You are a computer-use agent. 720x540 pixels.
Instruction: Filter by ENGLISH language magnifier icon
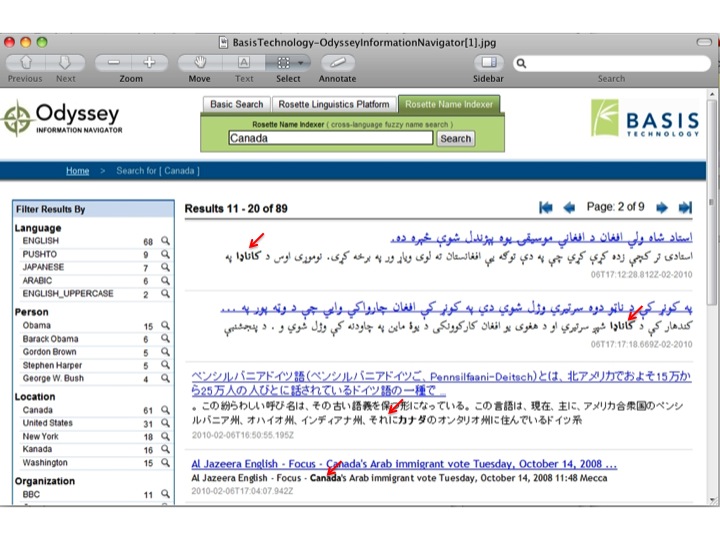[x=165, y=241]
